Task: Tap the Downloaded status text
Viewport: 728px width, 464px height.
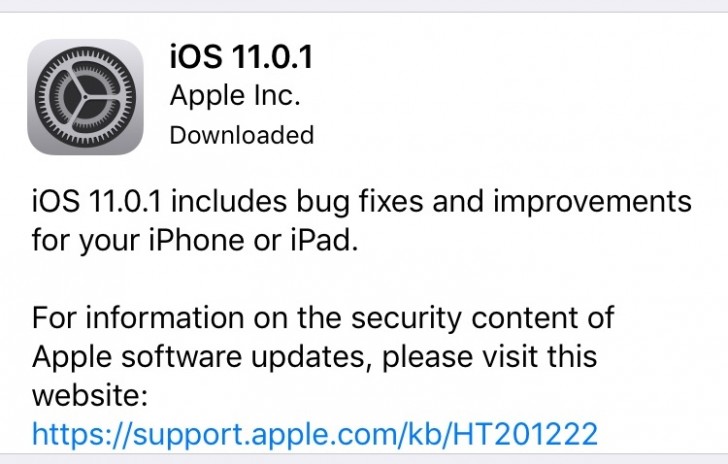Action: [x=242, y=135]
